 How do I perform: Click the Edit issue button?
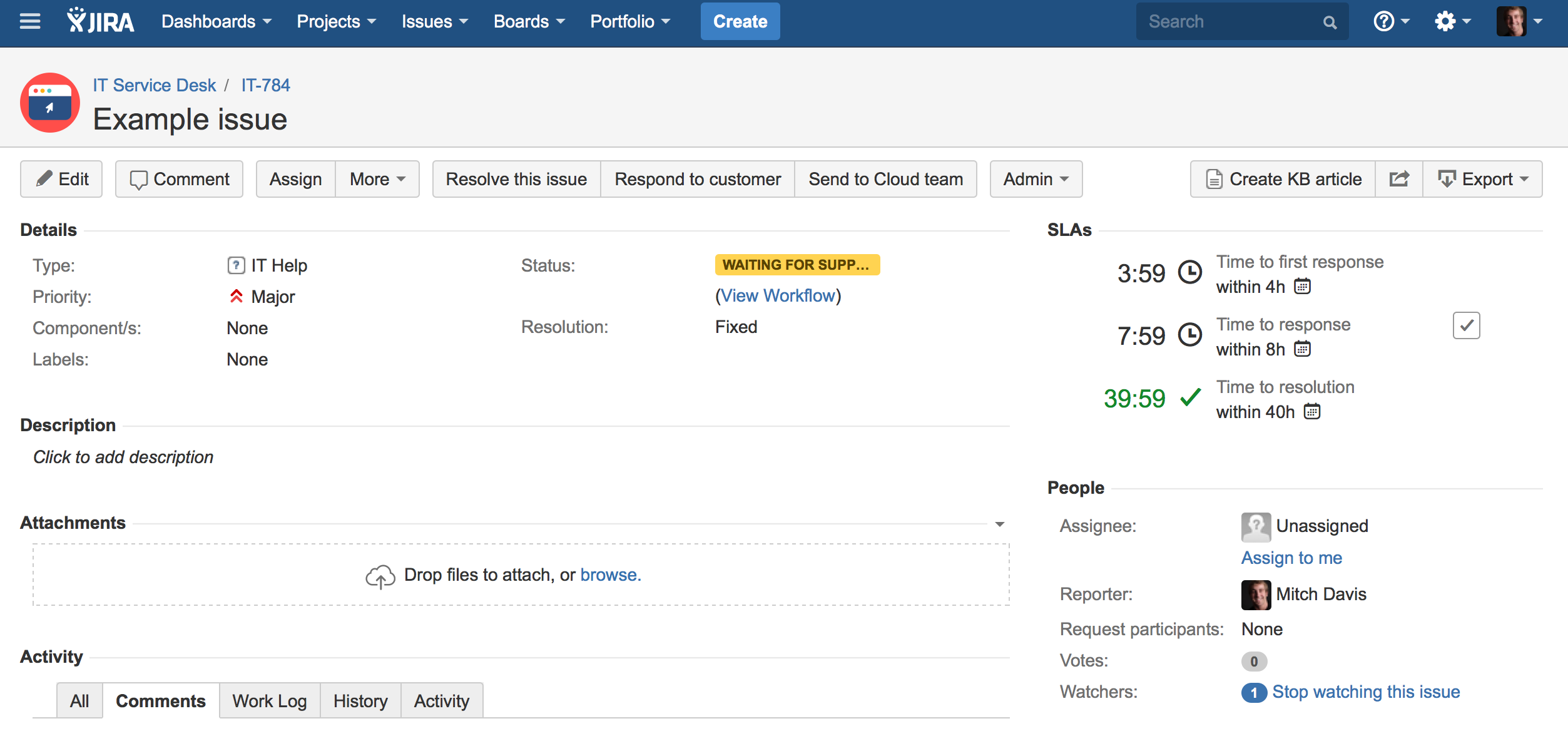[x=61, y=179]
